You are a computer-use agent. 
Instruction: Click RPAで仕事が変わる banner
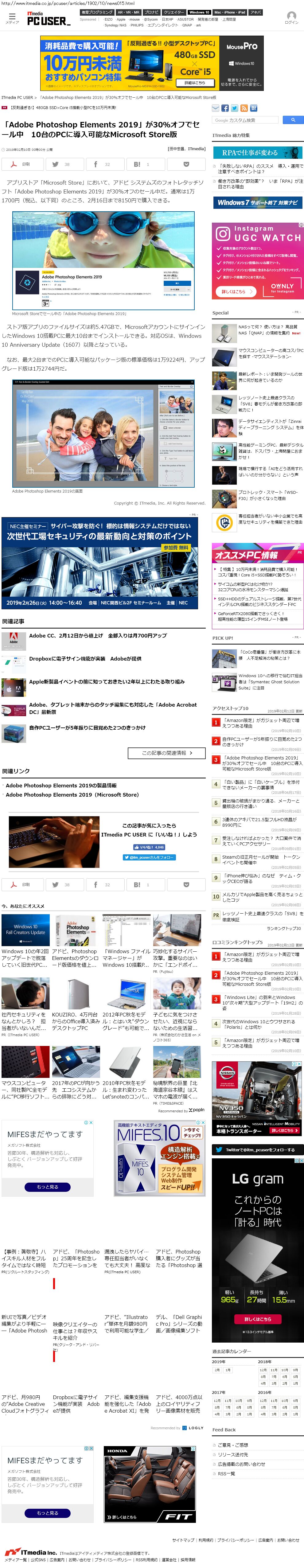coord(257,153)
